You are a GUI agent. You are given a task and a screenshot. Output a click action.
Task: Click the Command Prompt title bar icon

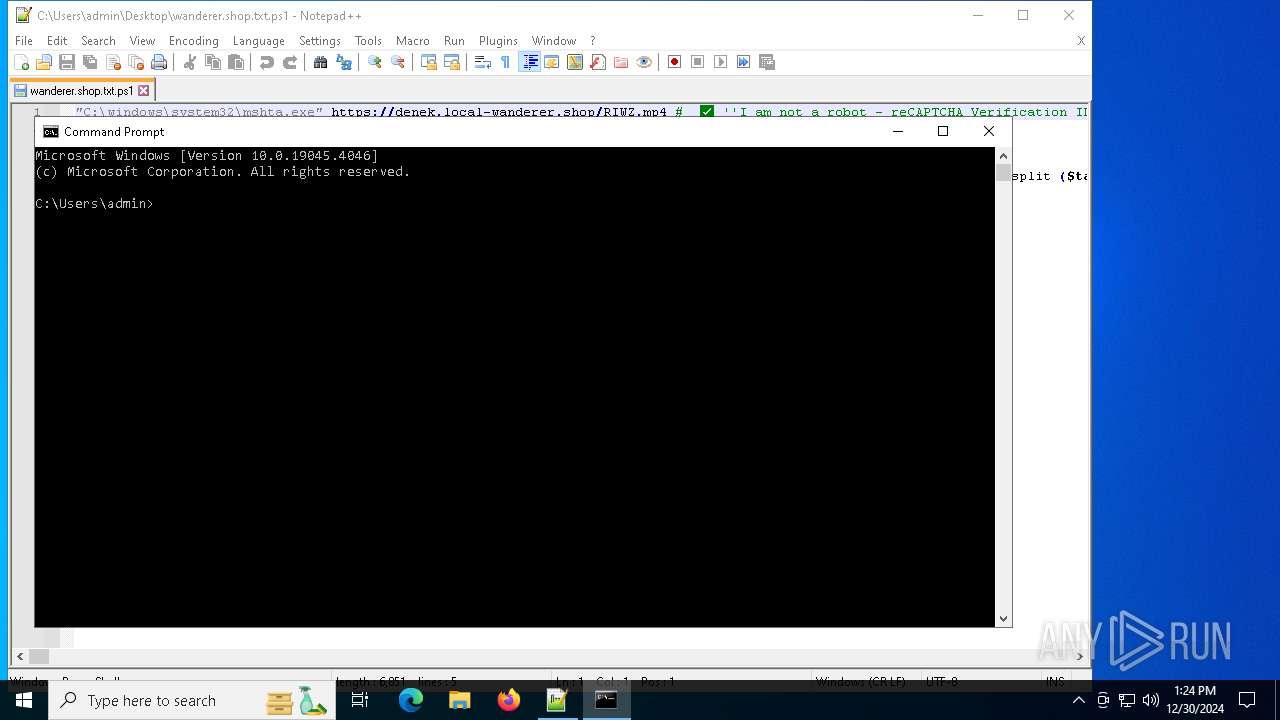pyautogui.click(x=50, y=132)
